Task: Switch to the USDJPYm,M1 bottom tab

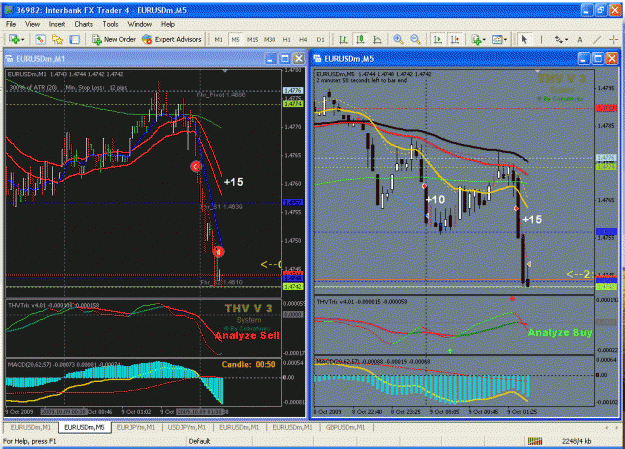Action: tap(187, 427)
